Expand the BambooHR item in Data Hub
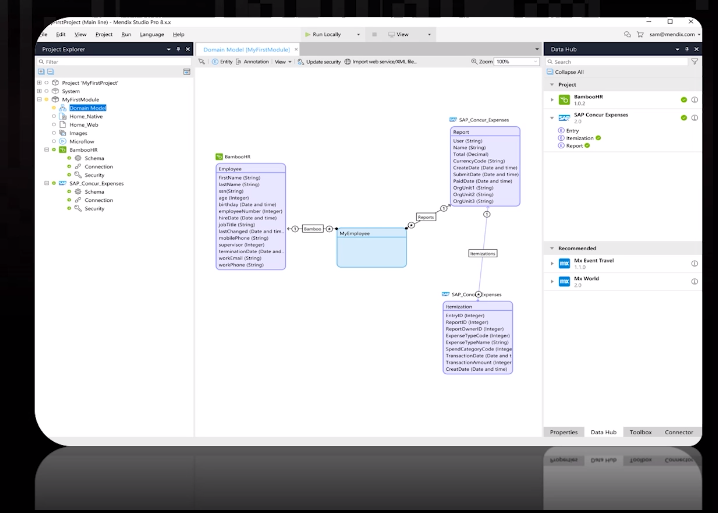 (x=552, y=100)
